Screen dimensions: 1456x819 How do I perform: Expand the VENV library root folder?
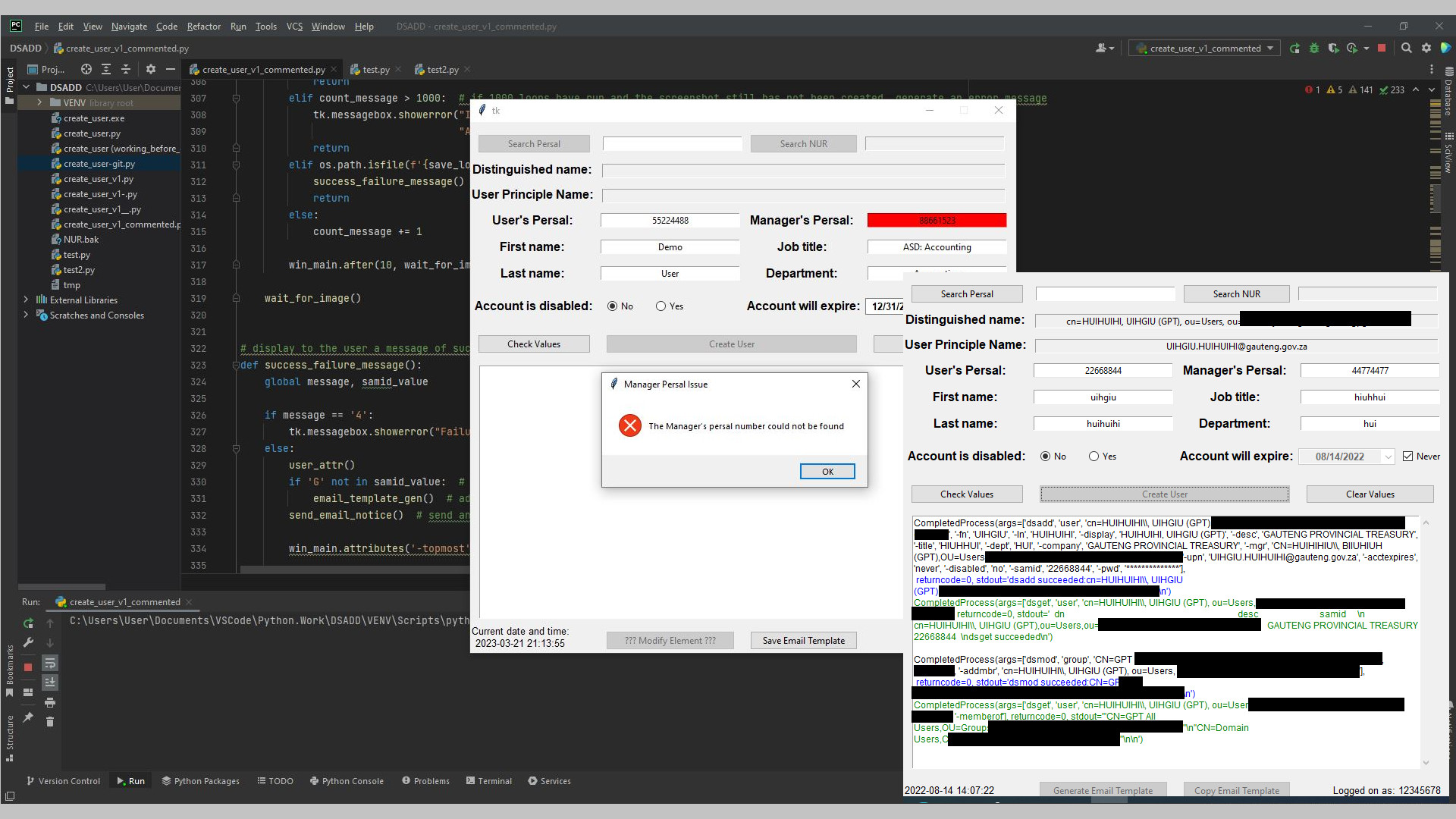coord(39,102)
